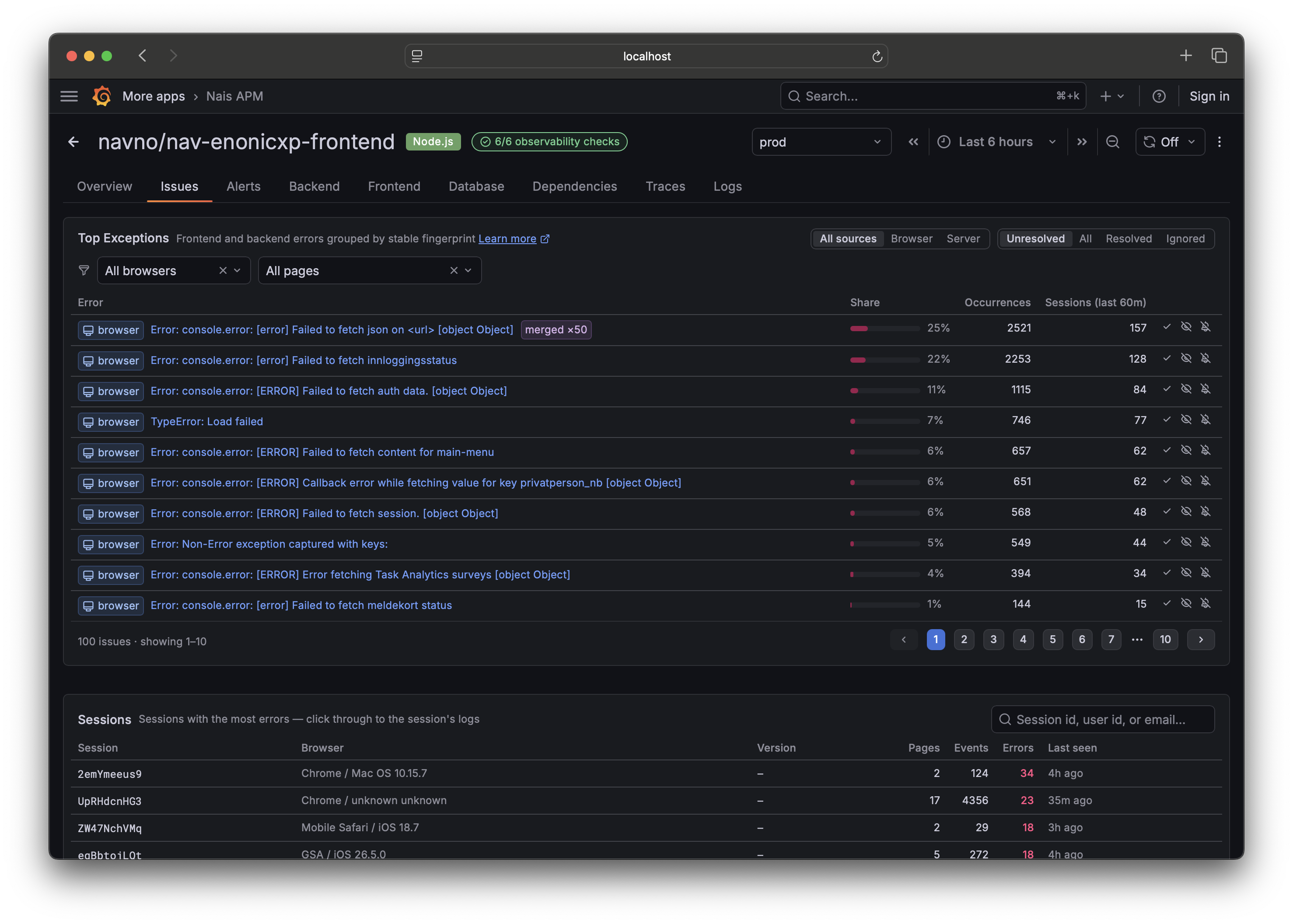This screenshot has width=1293, height=924.
Task: Ignore the main-menu content fetch issue
Action: tap(1185, 450)
